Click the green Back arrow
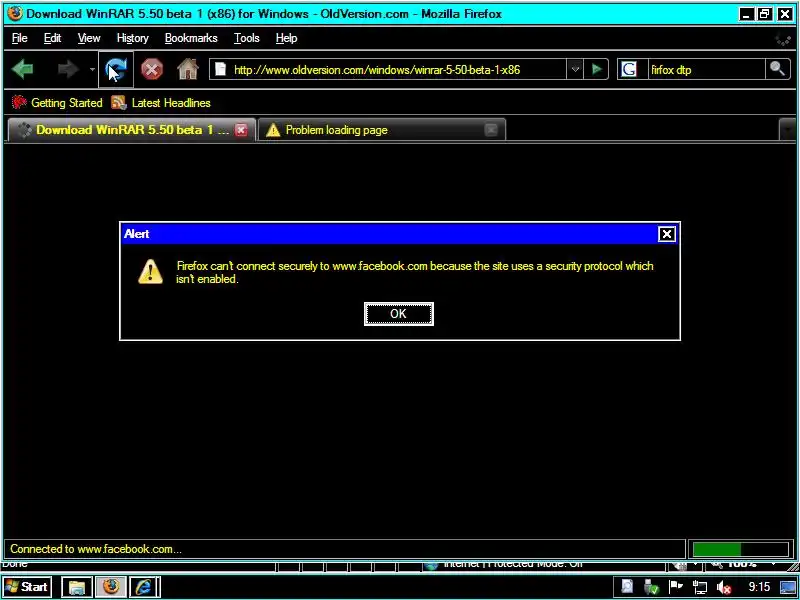The width and height of the screenshot is (800, 600). (22, 69)
